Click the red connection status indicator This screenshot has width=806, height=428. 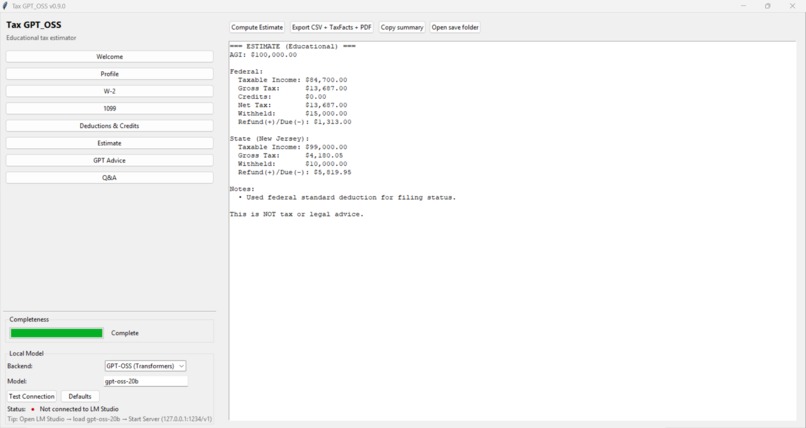pos(33,410)
